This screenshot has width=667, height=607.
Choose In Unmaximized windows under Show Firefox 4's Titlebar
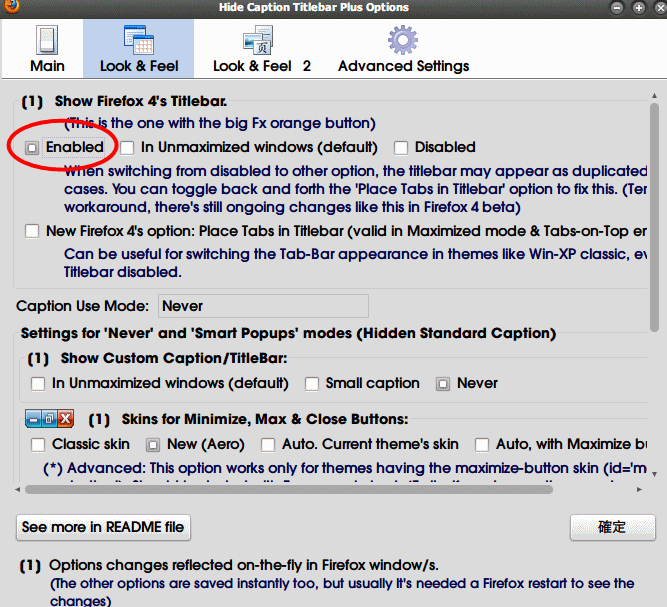[x=128, y=148]
